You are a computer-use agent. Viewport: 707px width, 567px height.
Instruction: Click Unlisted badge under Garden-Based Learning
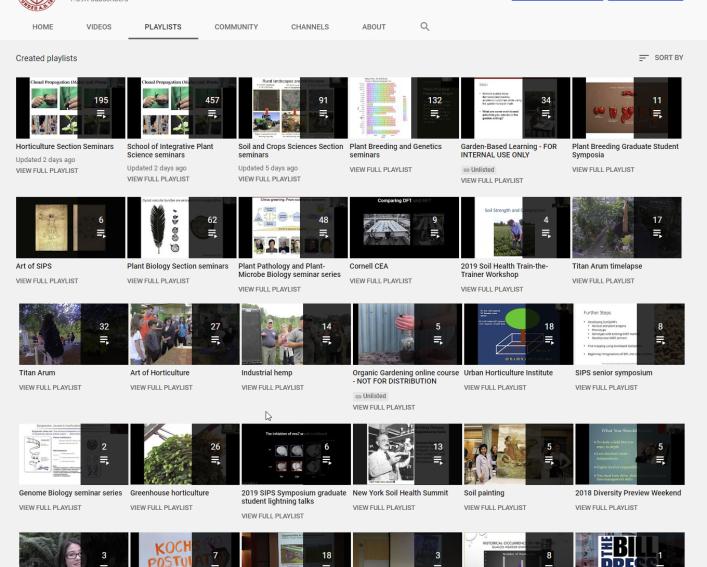click(x=479, y=170)
